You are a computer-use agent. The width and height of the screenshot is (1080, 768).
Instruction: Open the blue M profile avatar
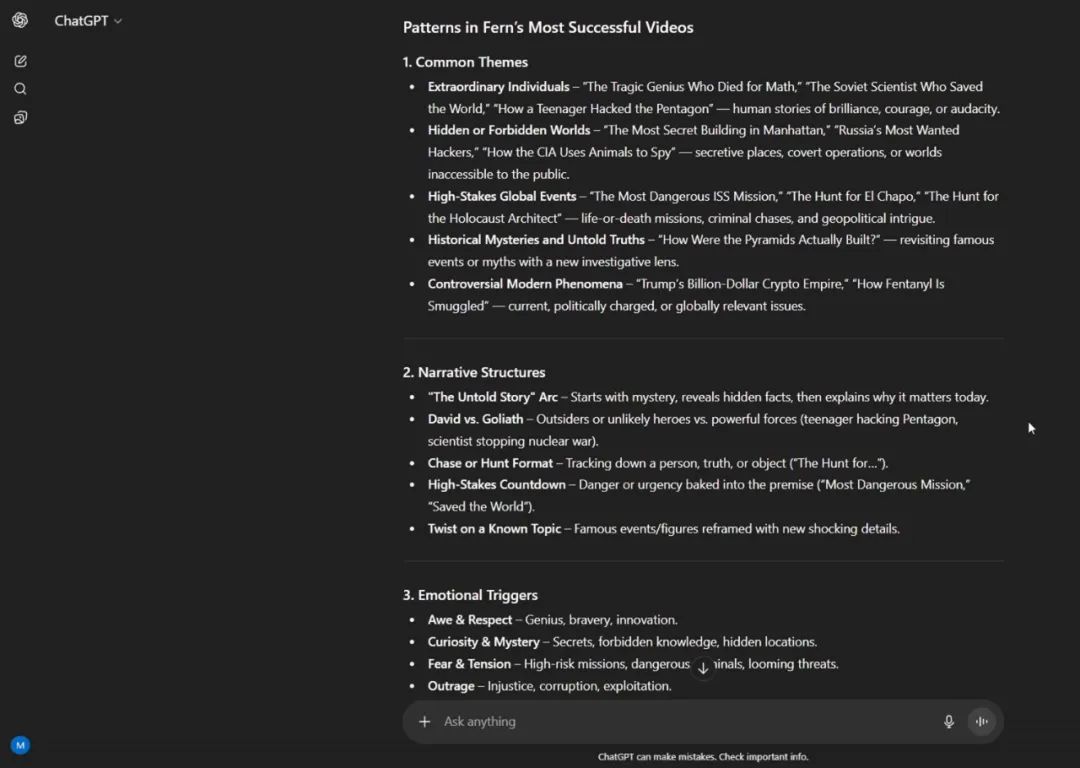click(20, 745)
